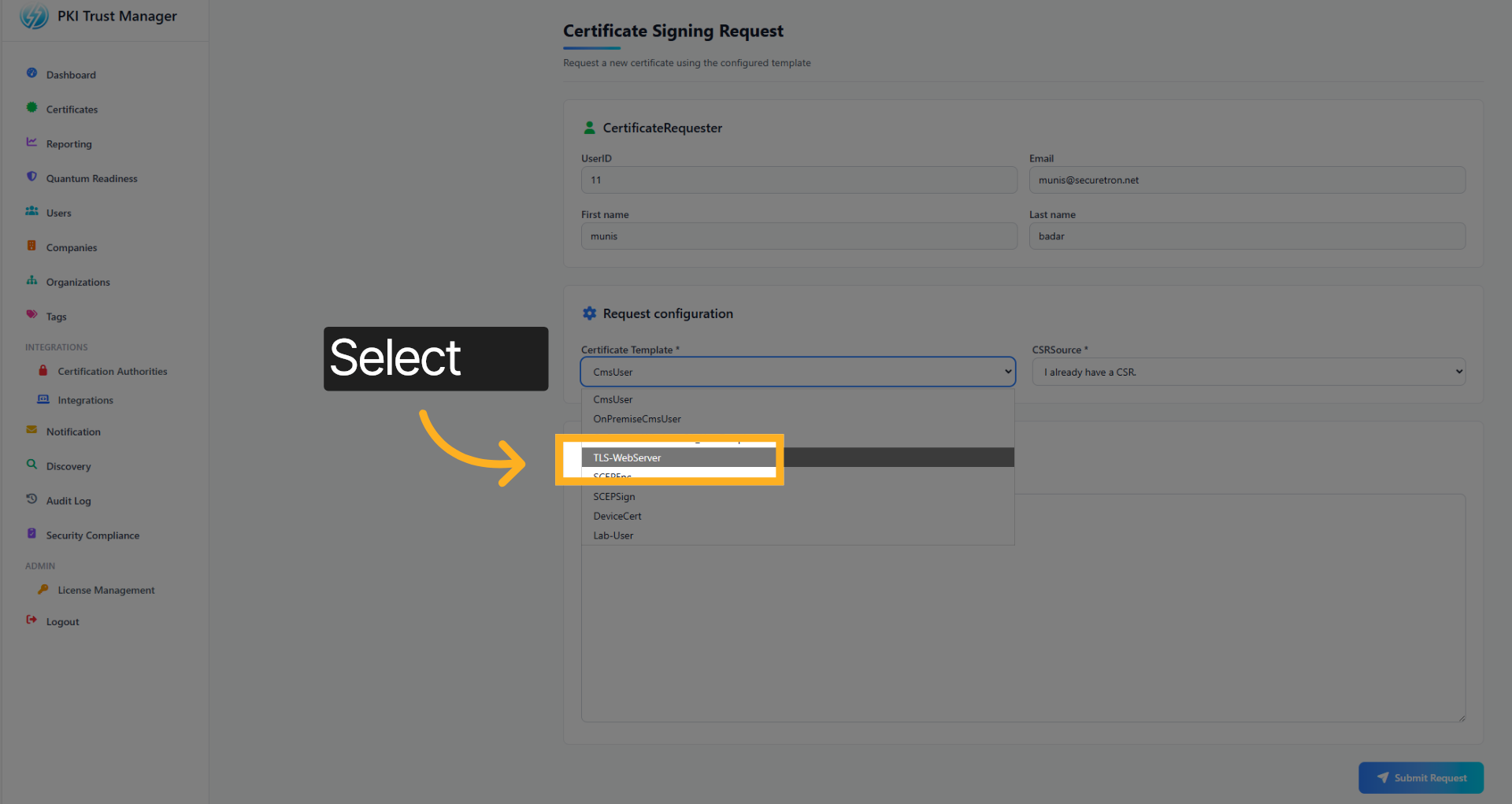Open the Certificate Template dropdown

point(797,371)
